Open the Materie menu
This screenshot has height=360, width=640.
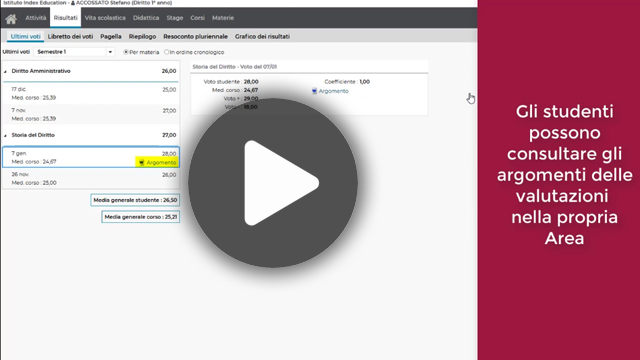[223, 18]
